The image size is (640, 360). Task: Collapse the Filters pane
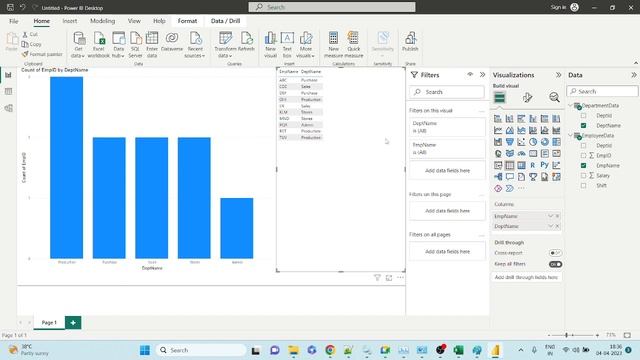482,75
